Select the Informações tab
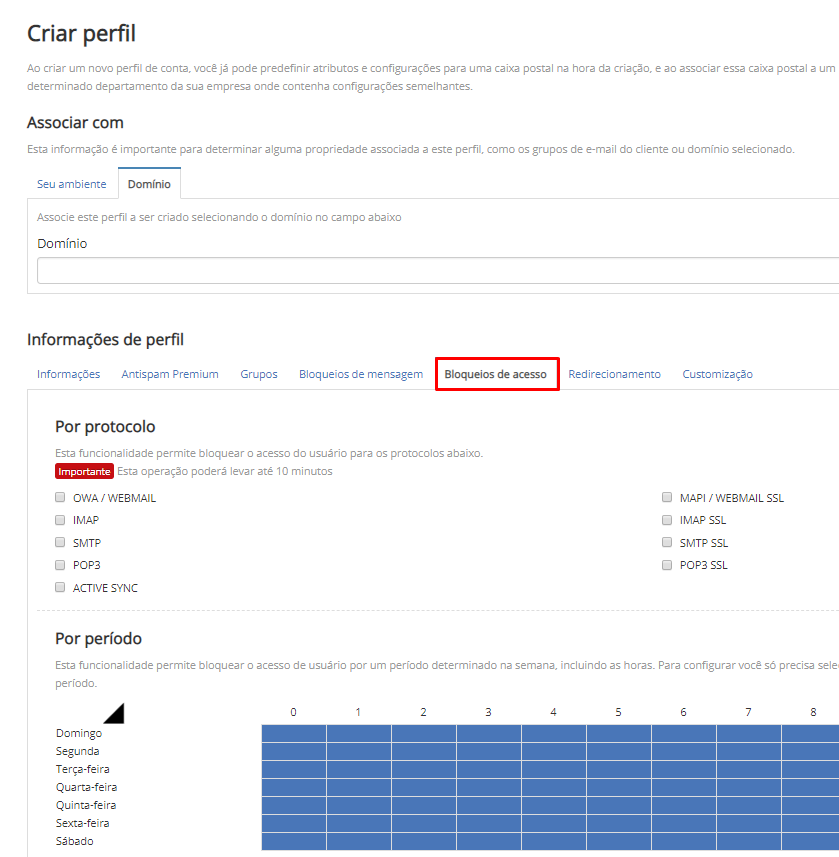The width and height of the screenshot is (839, 857). [69, 374]
